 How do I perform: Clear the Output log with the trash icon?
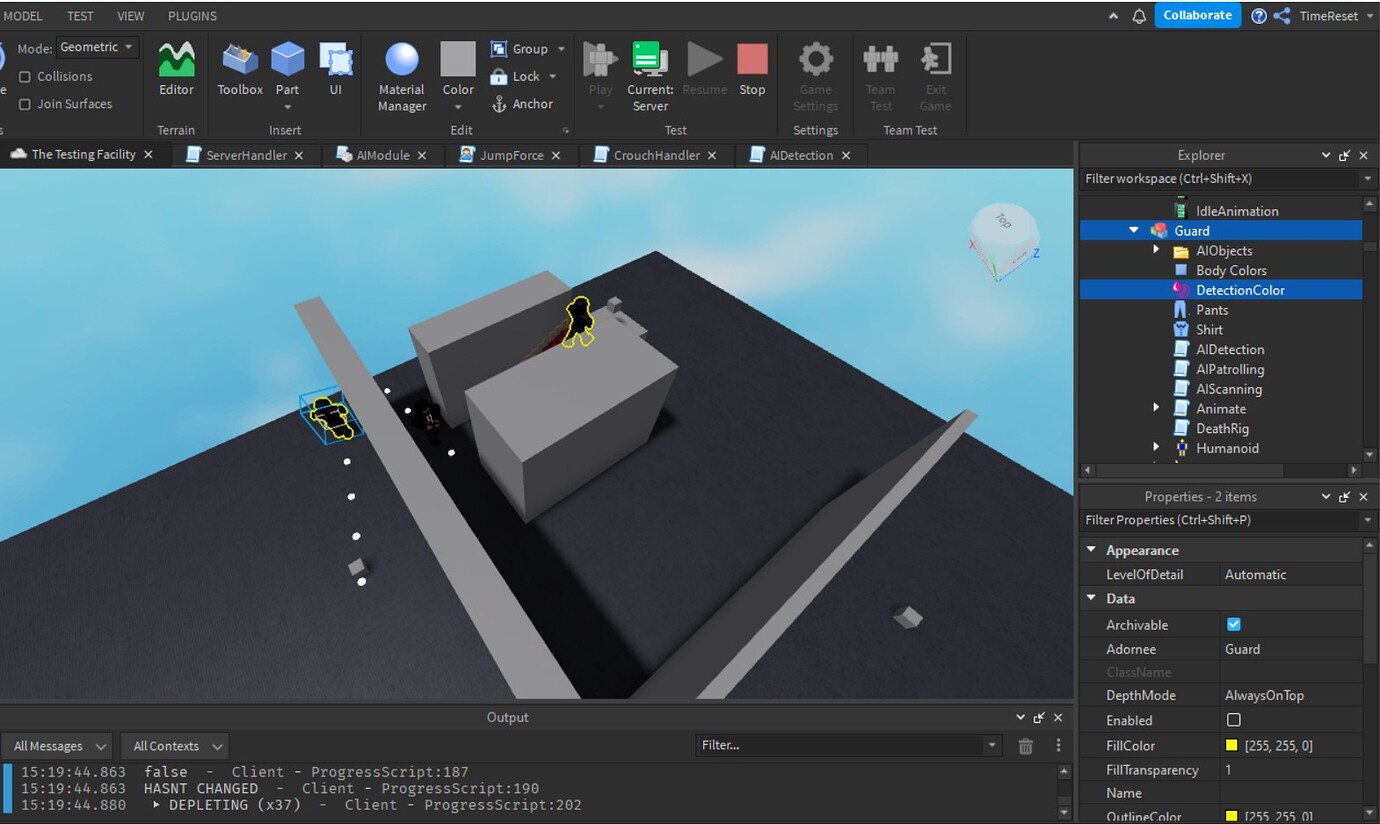1025,745
